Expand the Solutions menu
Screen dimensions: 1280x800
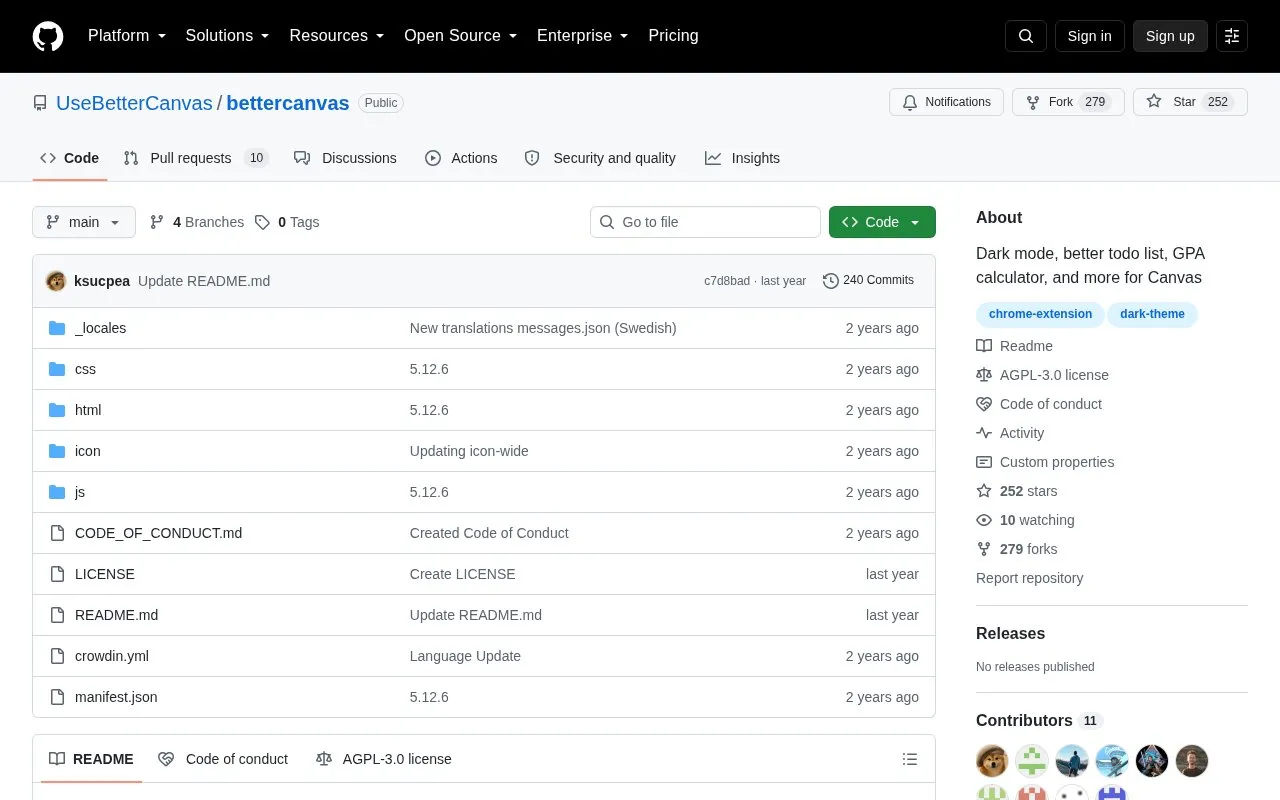coord(228,36)
